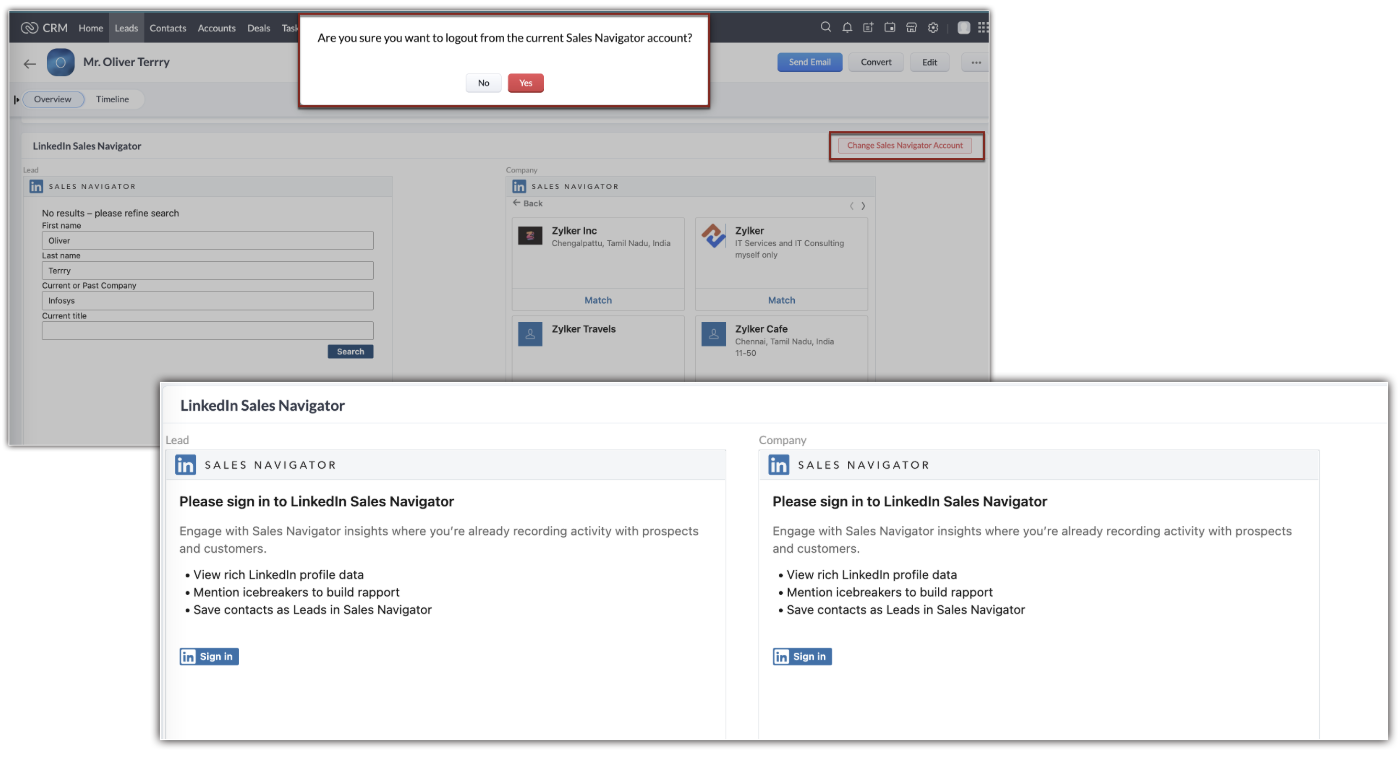Image resolution: width=1398 pixels, height=760 pixels.
Task: Open the settings gear icon
Action: pos(933,28)
